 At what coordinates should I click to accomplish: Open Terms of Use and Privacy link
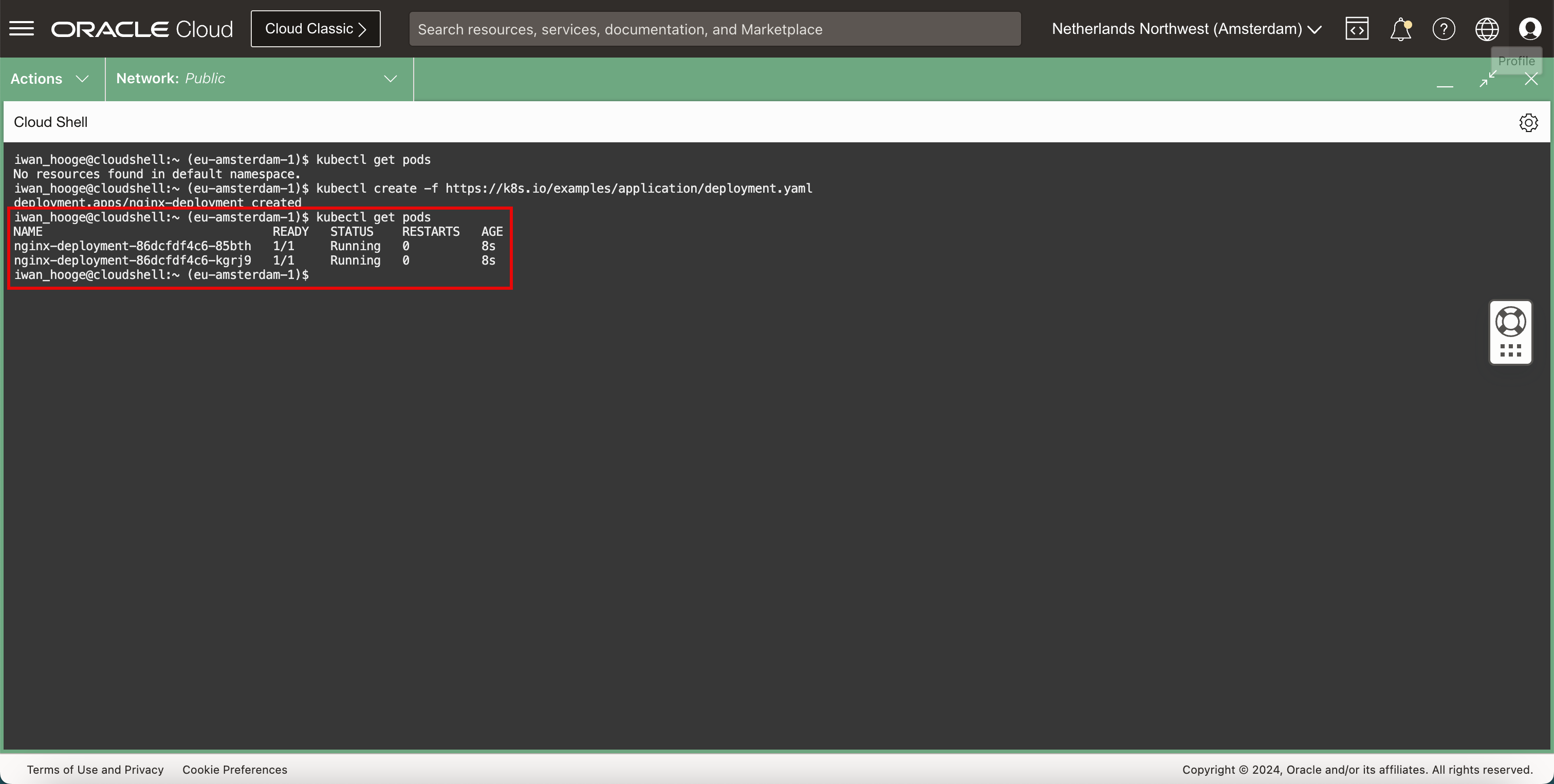(95, 770)
